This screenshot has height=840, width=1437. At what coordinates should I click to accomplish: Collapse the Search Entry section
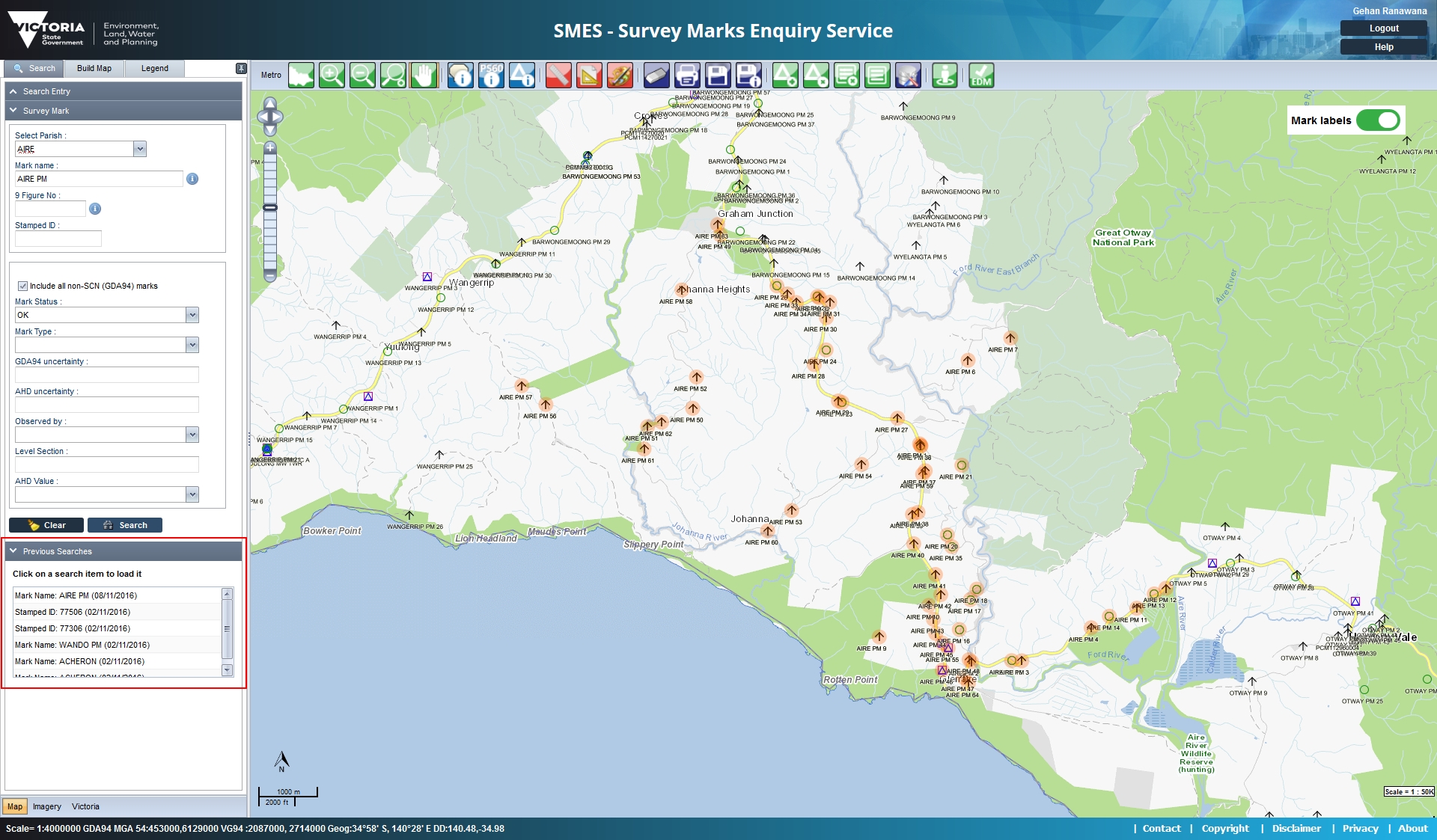123,91
